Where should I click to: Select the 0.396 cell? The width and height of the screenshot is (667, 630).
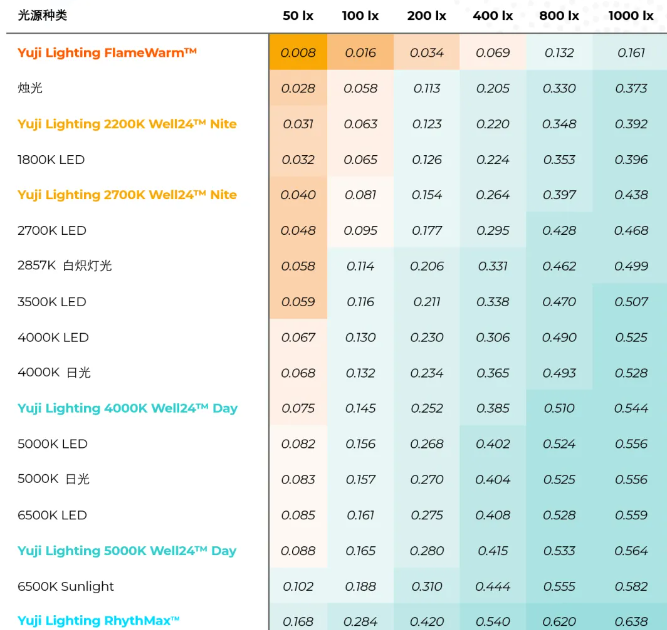(631, 160)
